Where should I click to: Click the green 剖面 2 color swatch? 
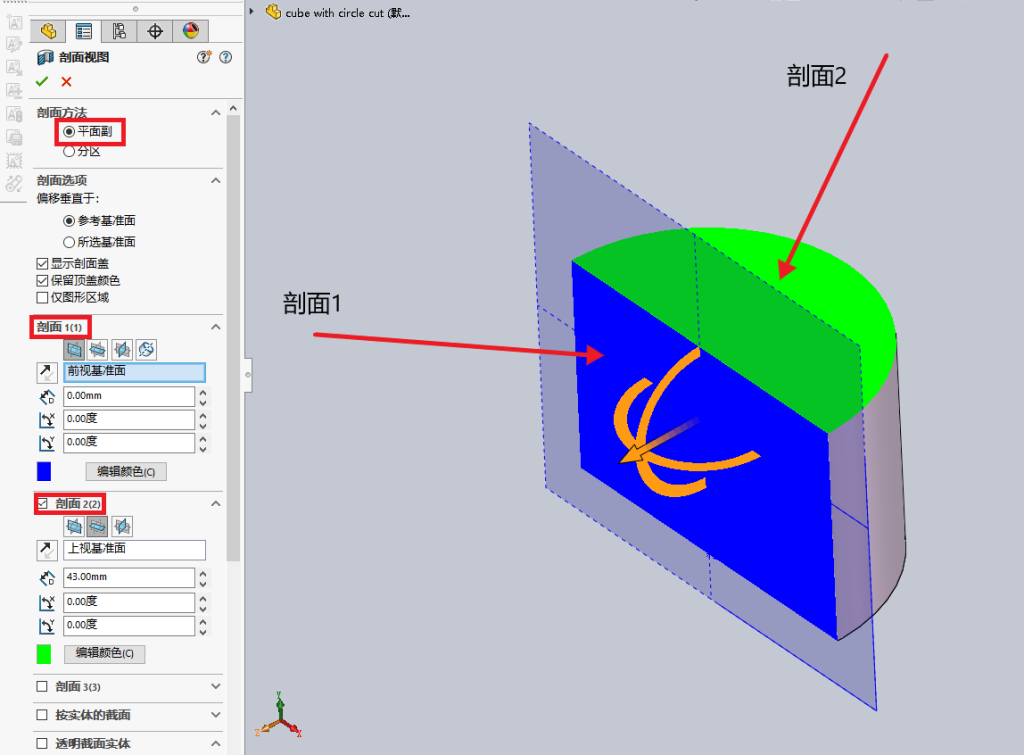coord(44,654)
